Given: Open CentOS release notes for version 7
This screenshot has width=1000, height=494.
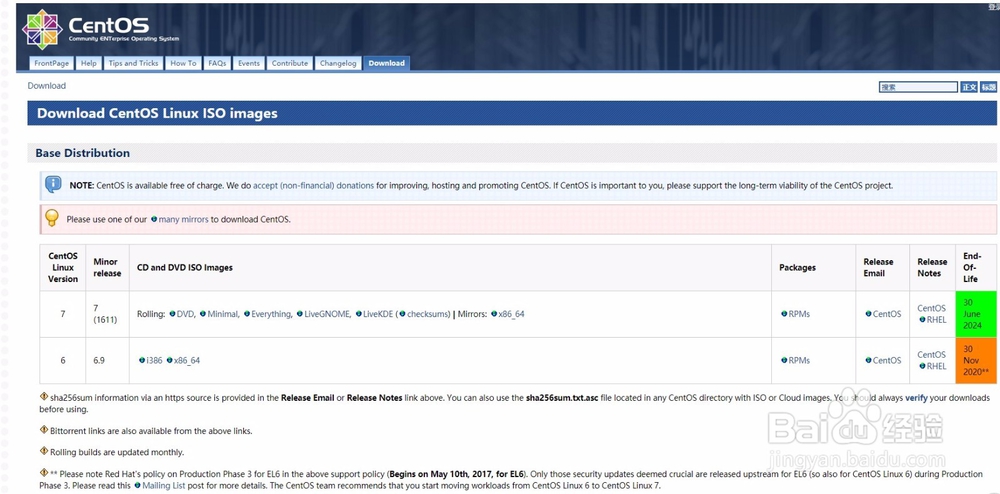Looking at the screenshot, I should [x=931, y=308].
